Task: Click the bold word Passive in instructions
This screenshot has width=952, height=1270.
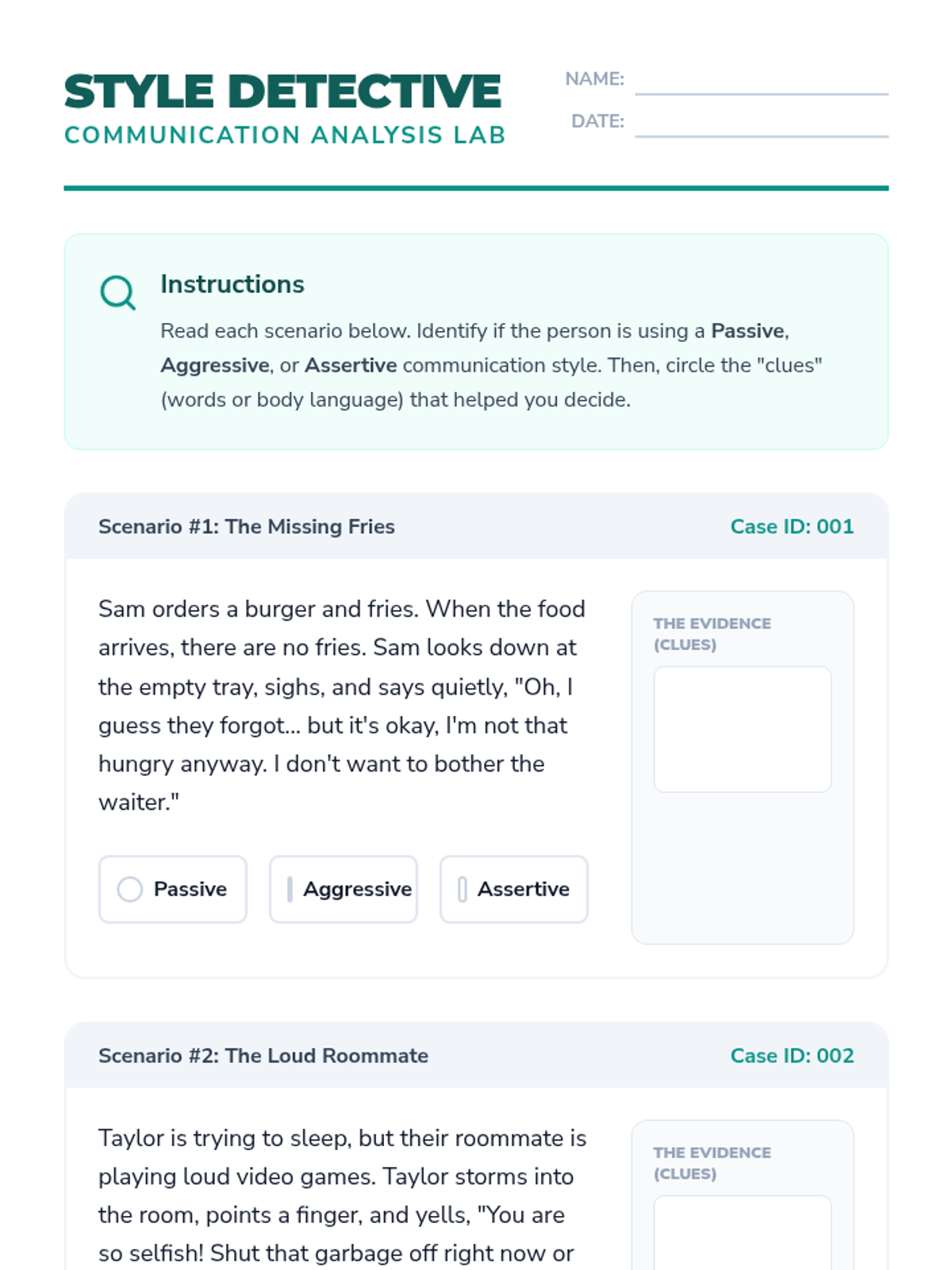Action: [x=748, y=331]
